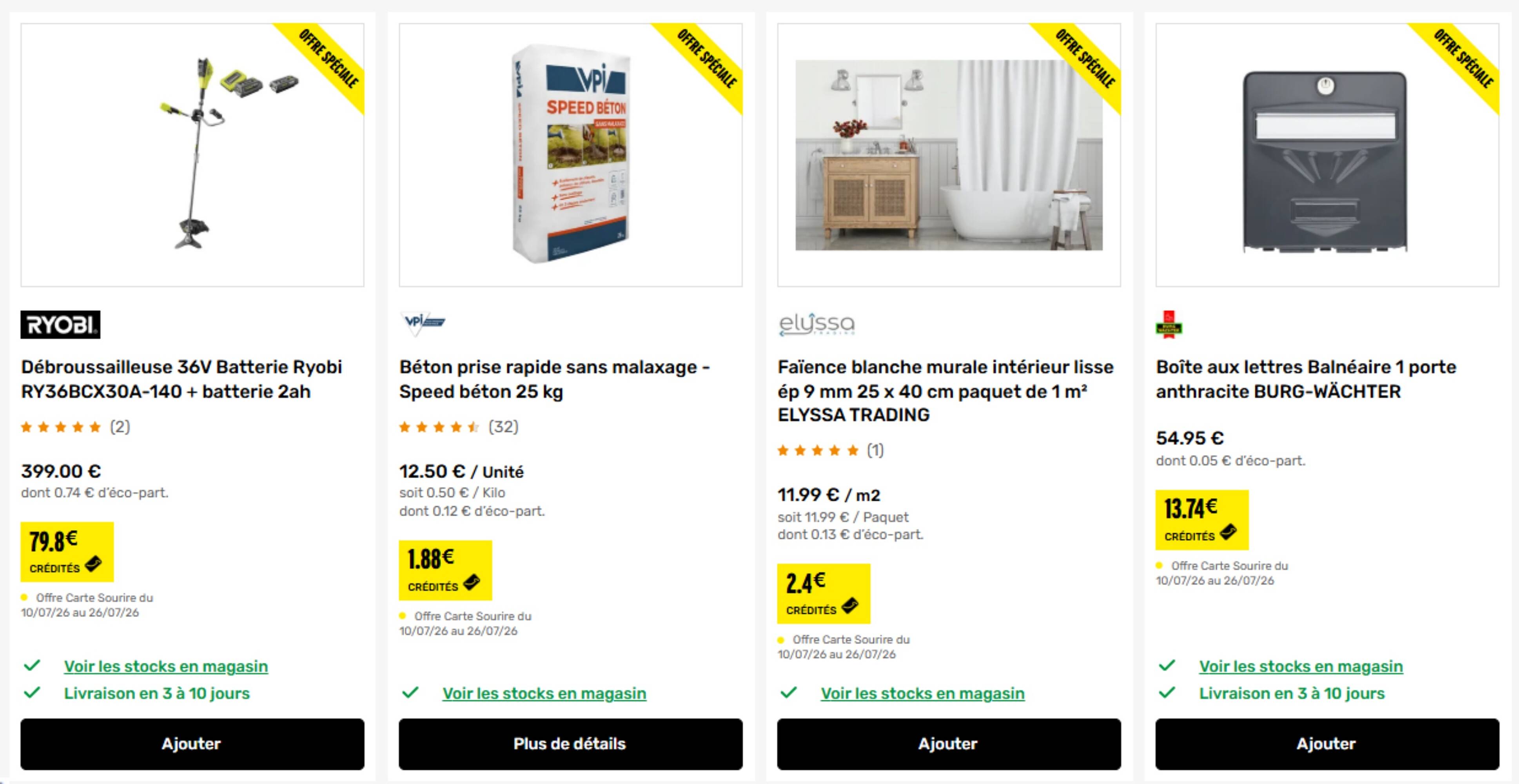
Task: Click the Ryobi brand logo
Action: click(60, 324)
